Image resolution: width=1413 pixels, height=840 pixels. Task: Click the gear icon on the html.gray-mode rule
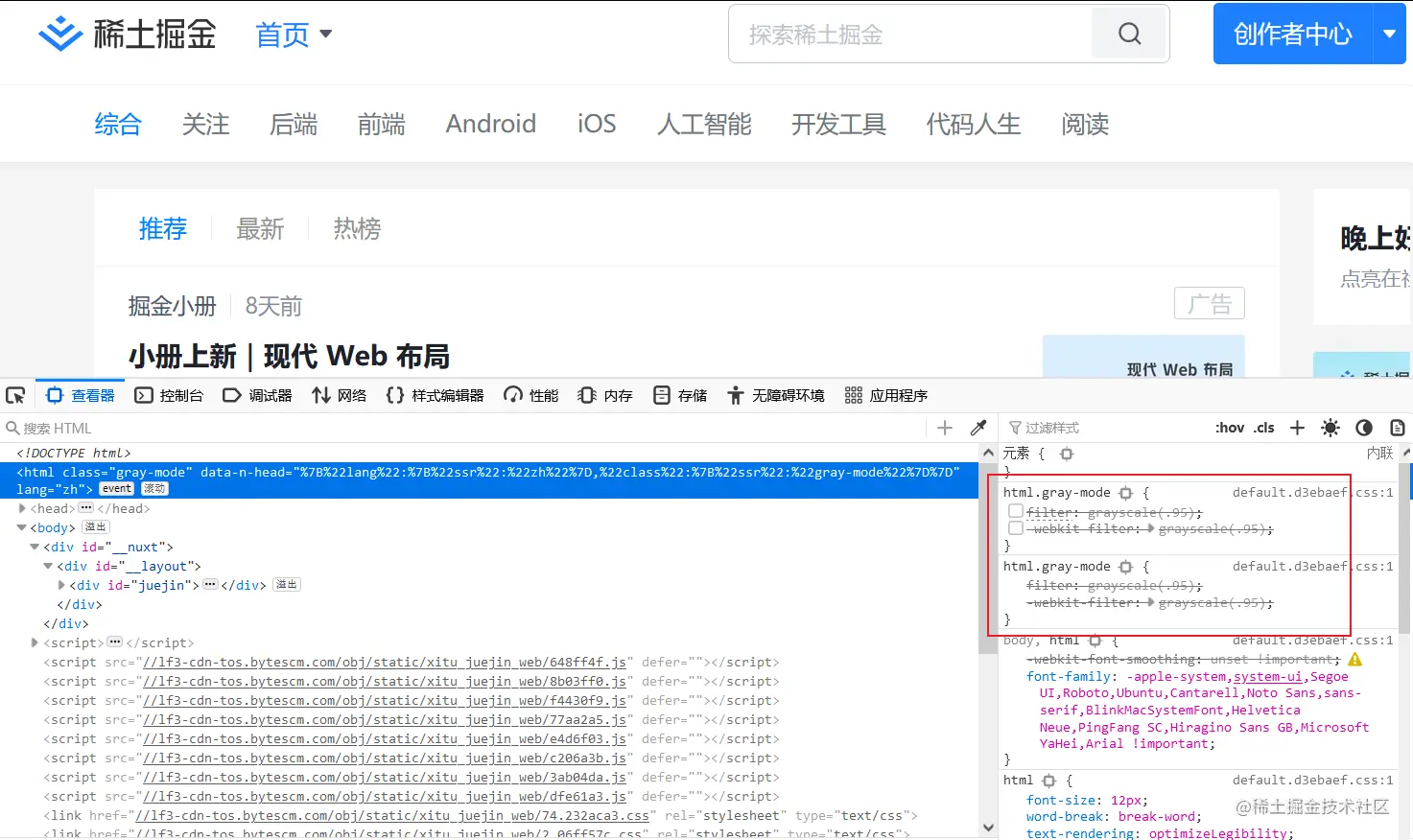click(1125, 492)
